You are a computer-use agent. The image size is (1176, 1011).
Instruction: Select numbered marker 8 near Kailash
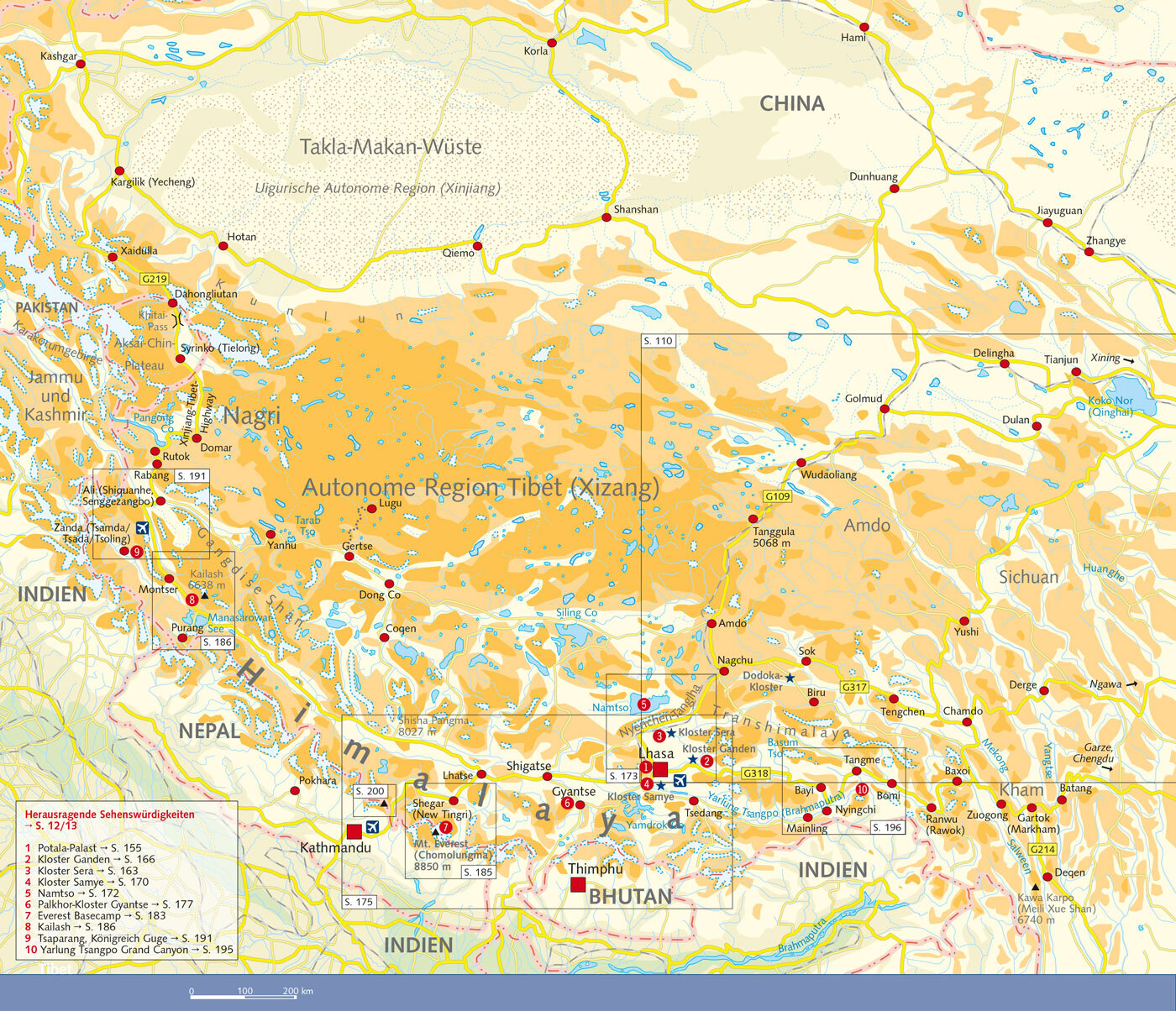point(192,600)
